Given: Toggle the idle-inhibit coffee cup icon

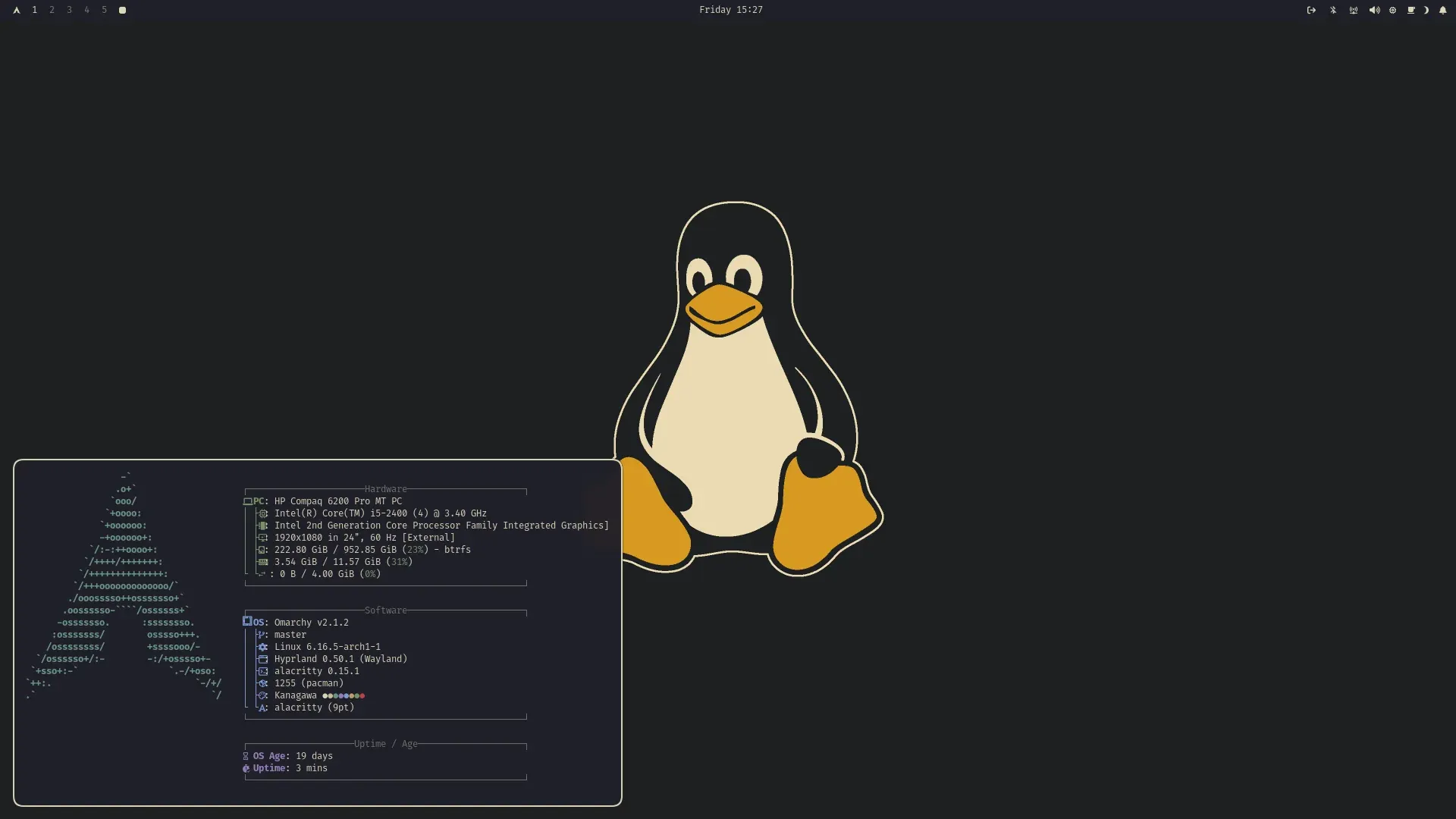Looking at the screenshot, I should [1410, 10].
